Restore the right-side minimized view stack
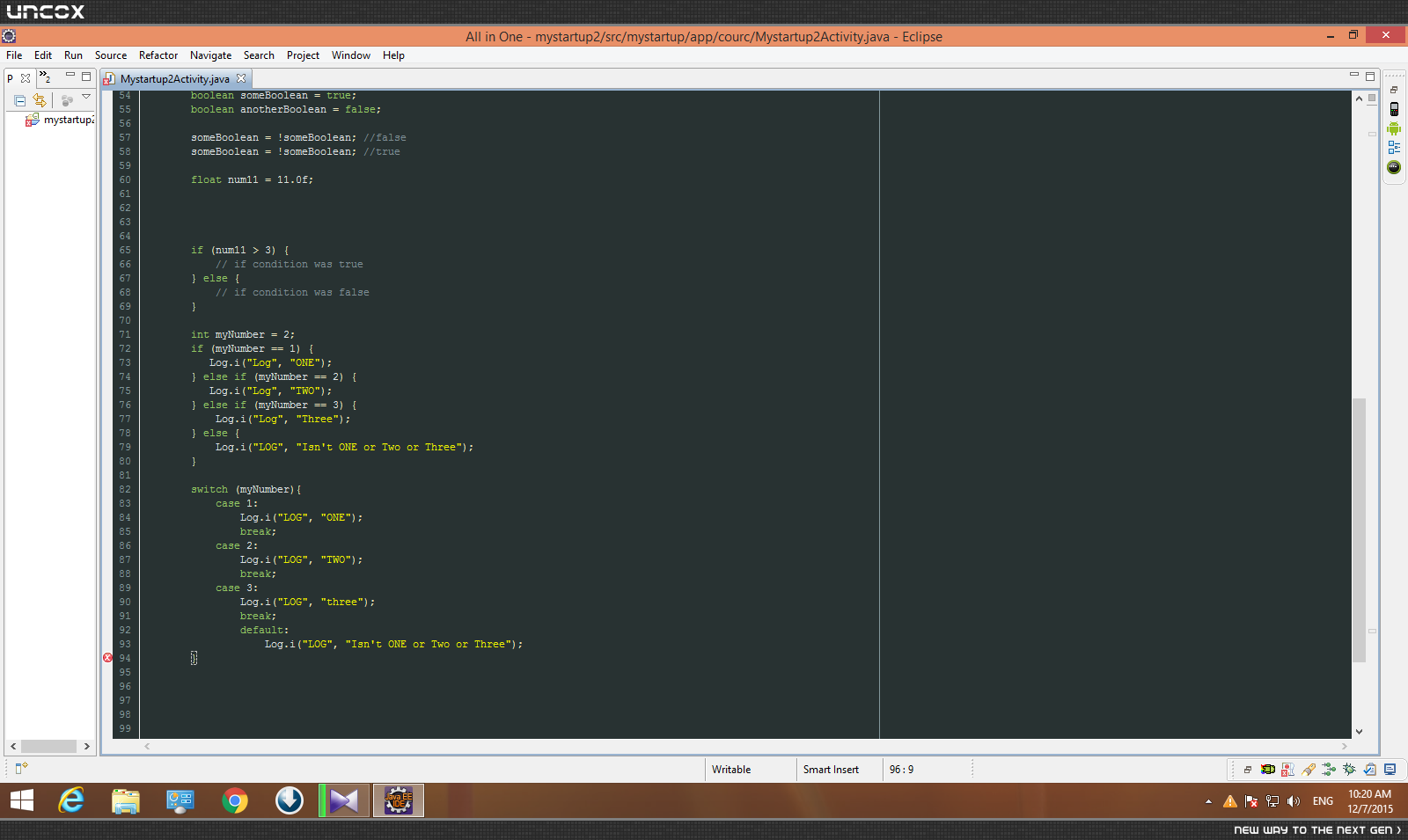1408x840 pixels. pyautogui.click(x=1394, y=90)
